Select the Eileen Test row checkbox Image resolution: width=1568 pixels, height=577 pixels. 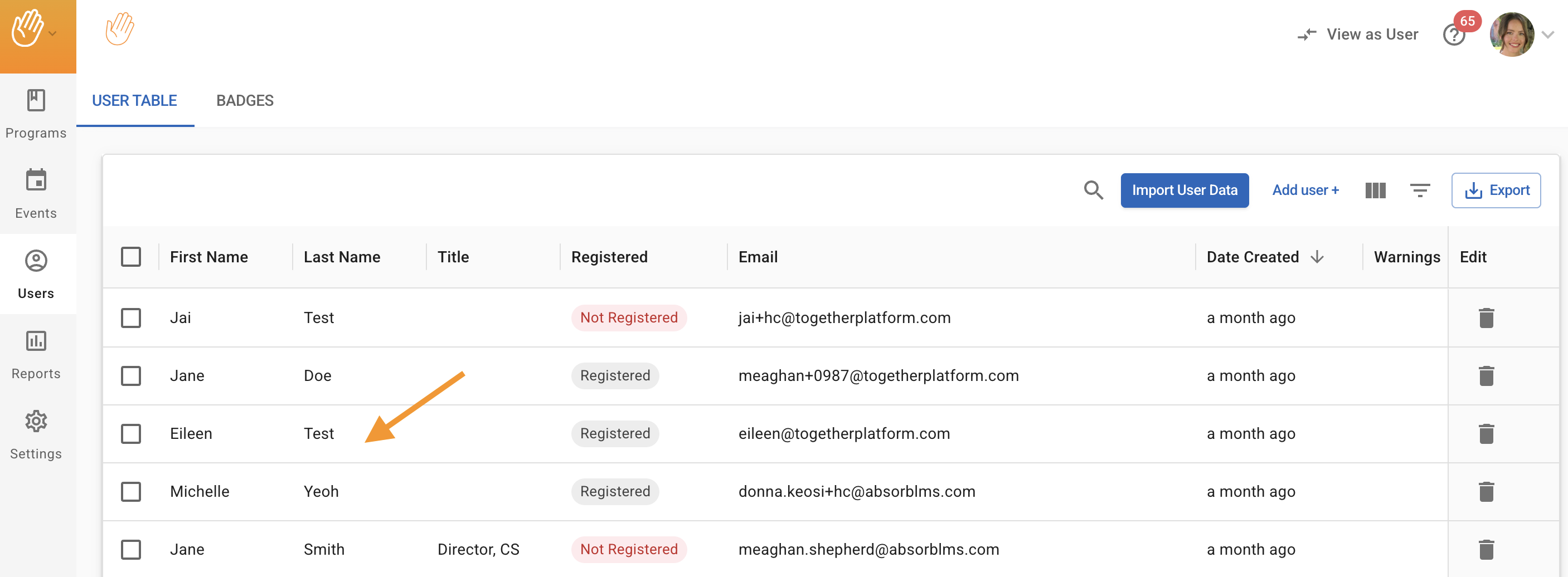131,433
